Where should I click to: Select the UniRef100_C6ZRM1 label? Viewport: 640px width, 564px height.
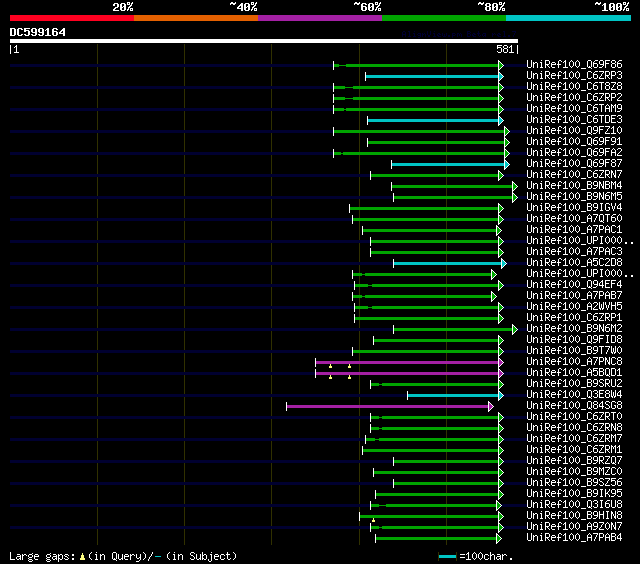(574, 450)
